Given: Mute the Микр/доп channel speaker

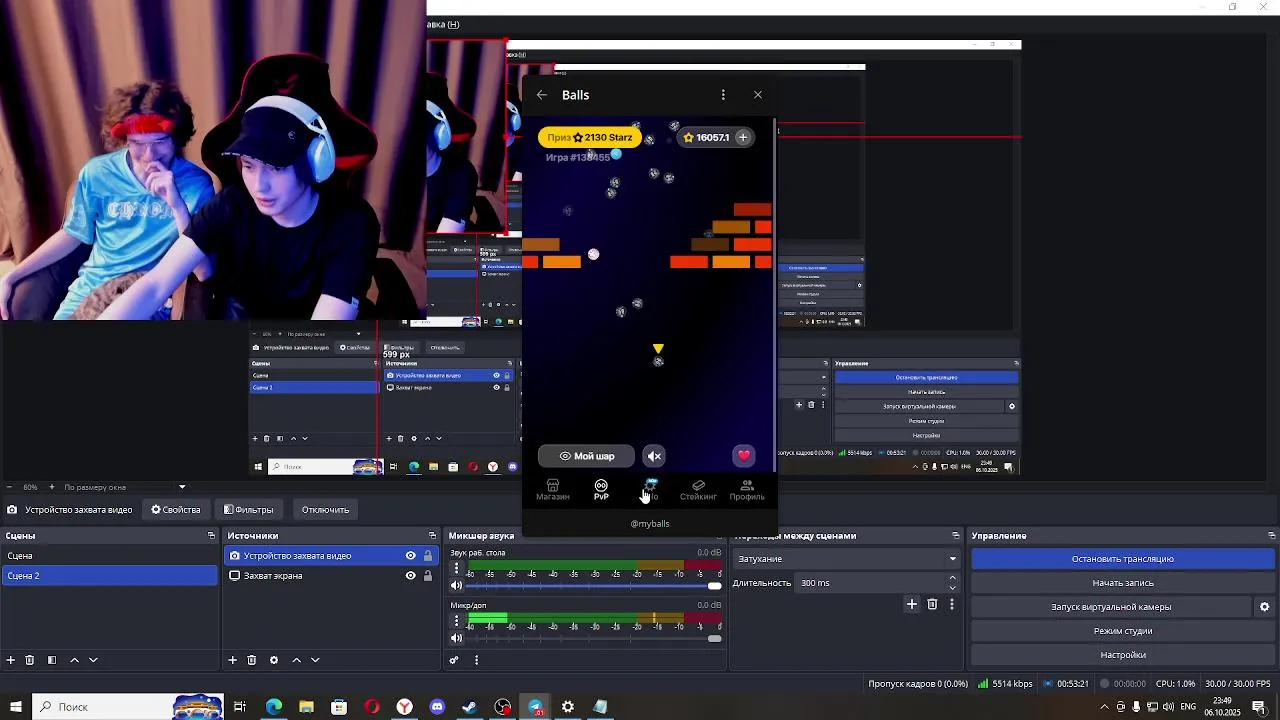Looking at the screenshot, I should pyautogui.click(x=457, y=638).
